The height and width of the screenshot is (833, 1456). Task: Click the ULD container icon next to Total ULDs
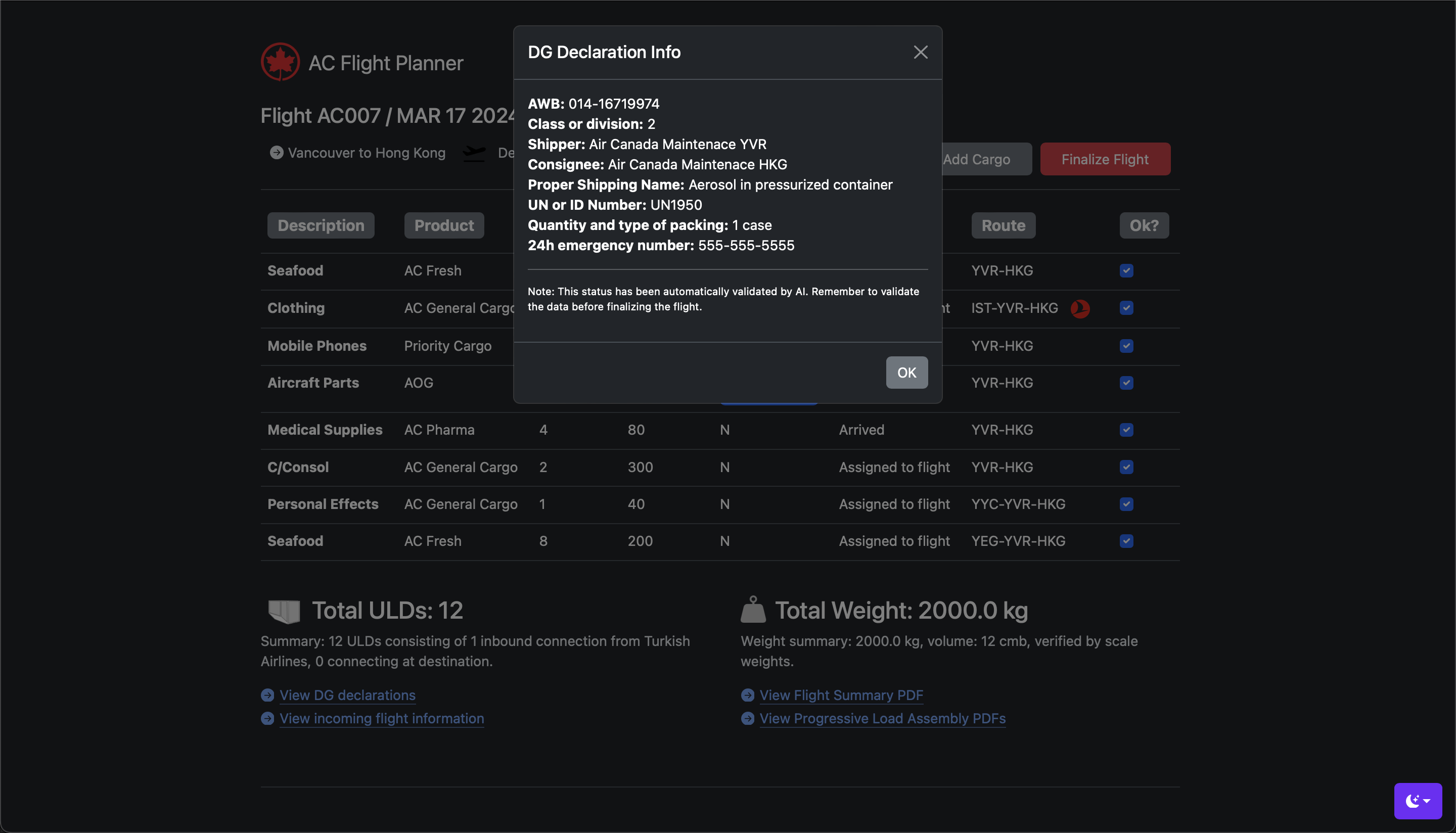284,611
